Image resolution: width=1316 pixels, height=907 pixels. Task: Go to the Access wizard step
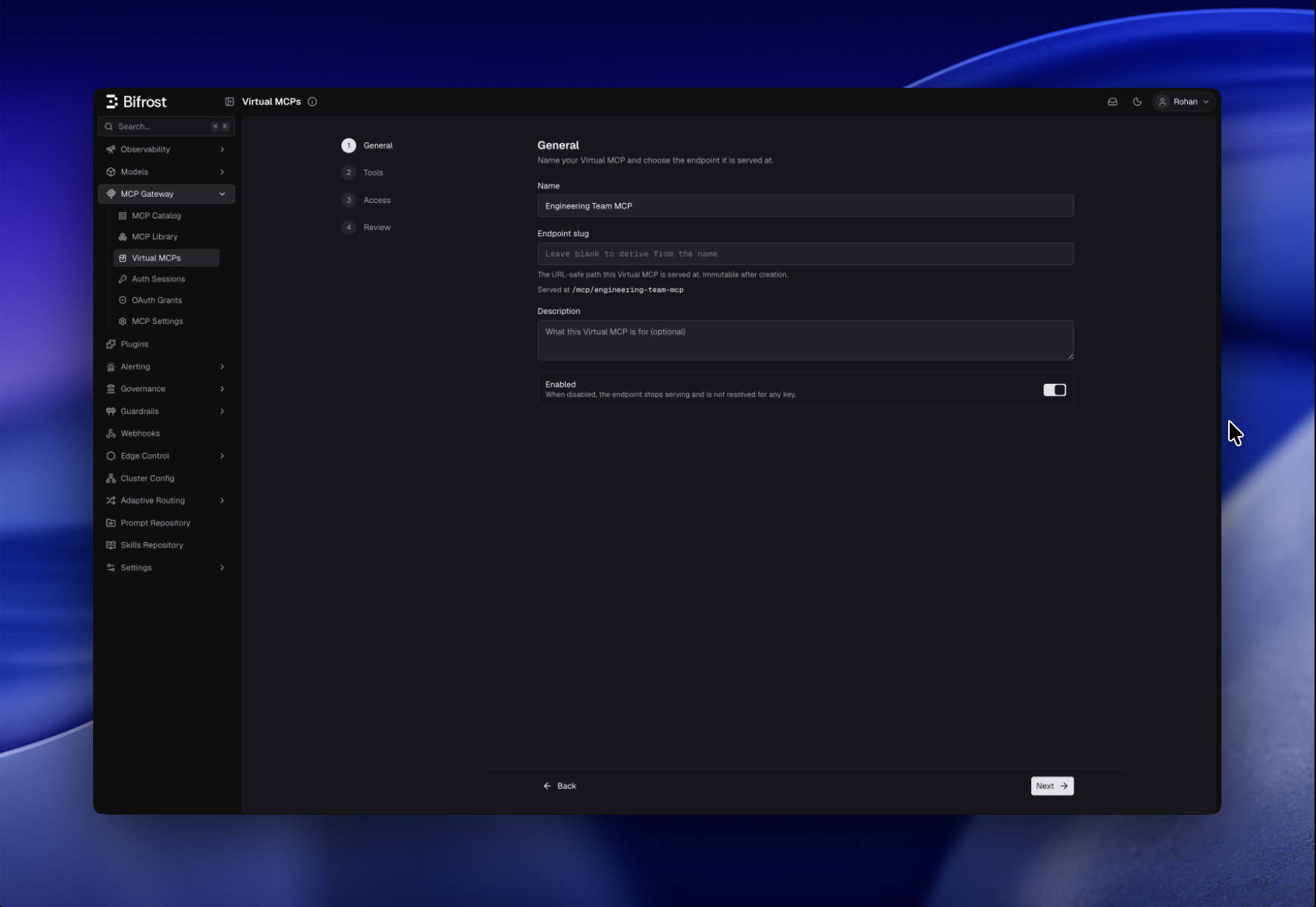pos(366,200)
